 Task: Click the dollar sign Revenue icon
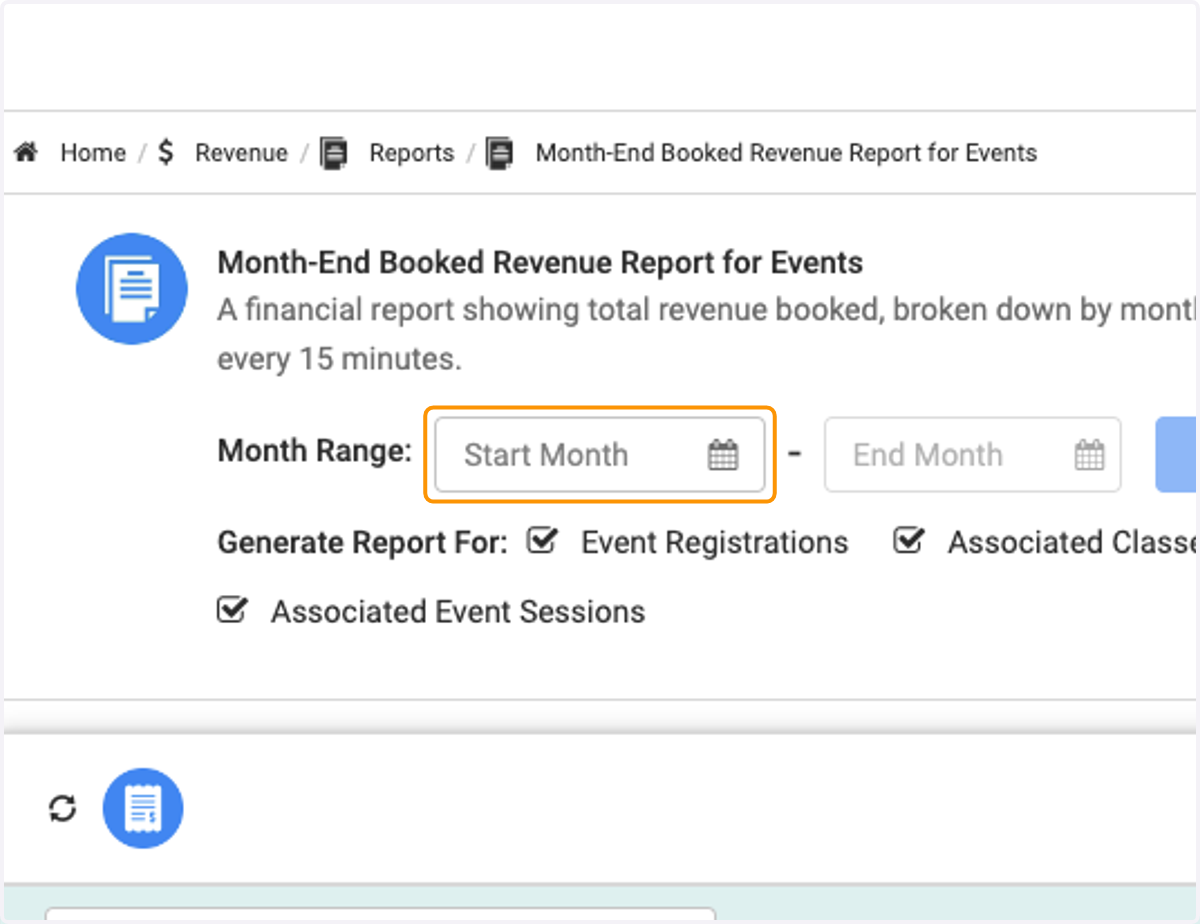click(166, 153)
